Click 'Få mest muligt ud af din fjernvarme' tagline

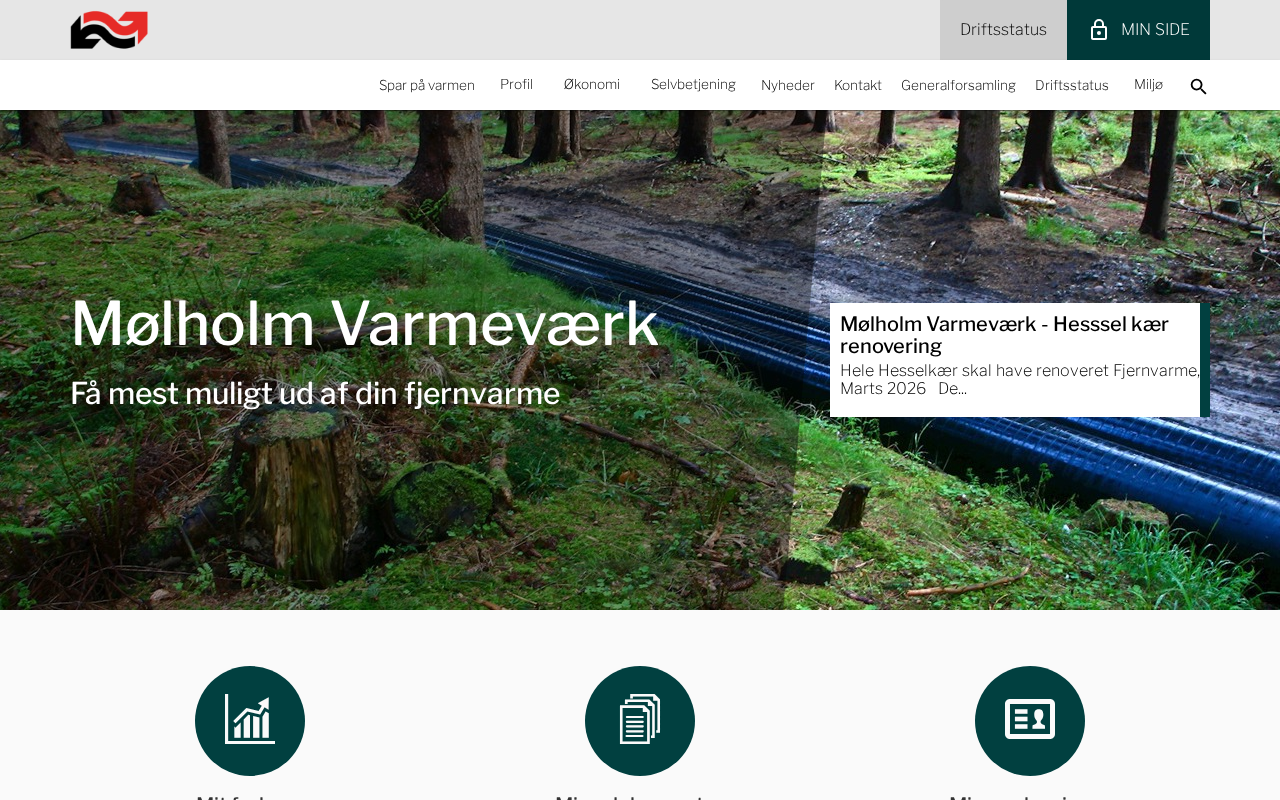(315, 393)
